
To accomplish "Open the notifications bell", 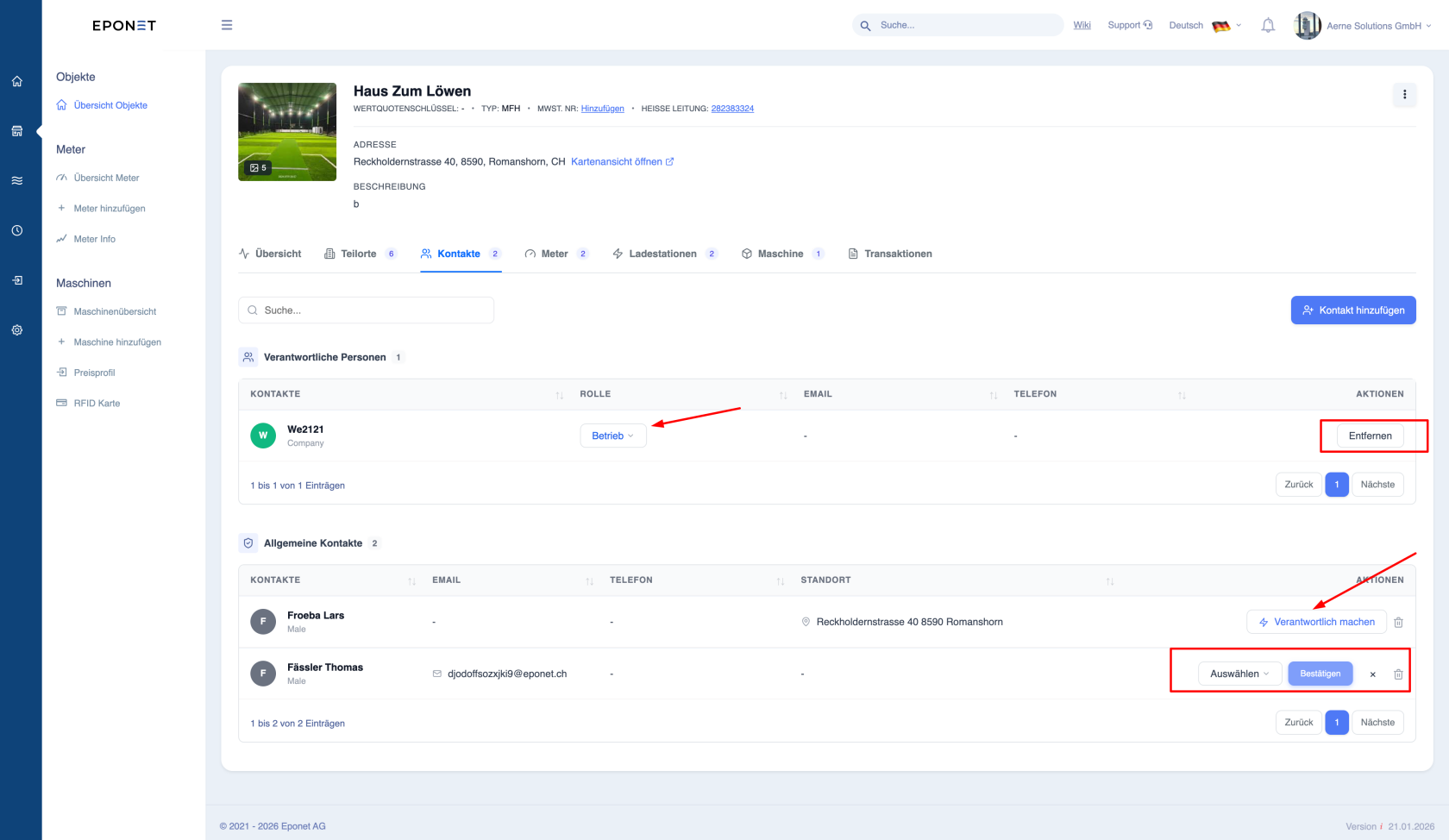I will tap(1268, 26).
